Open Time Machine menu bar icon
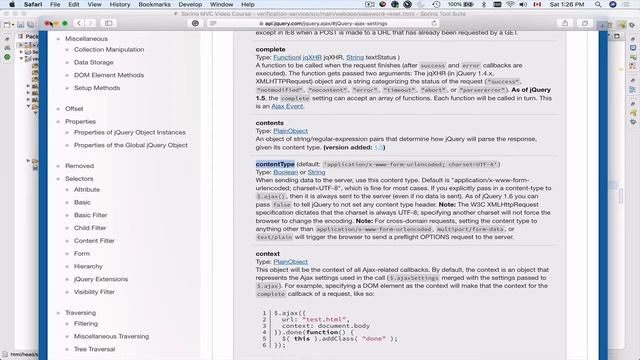 pyautogui.click(x=436, y=4)
